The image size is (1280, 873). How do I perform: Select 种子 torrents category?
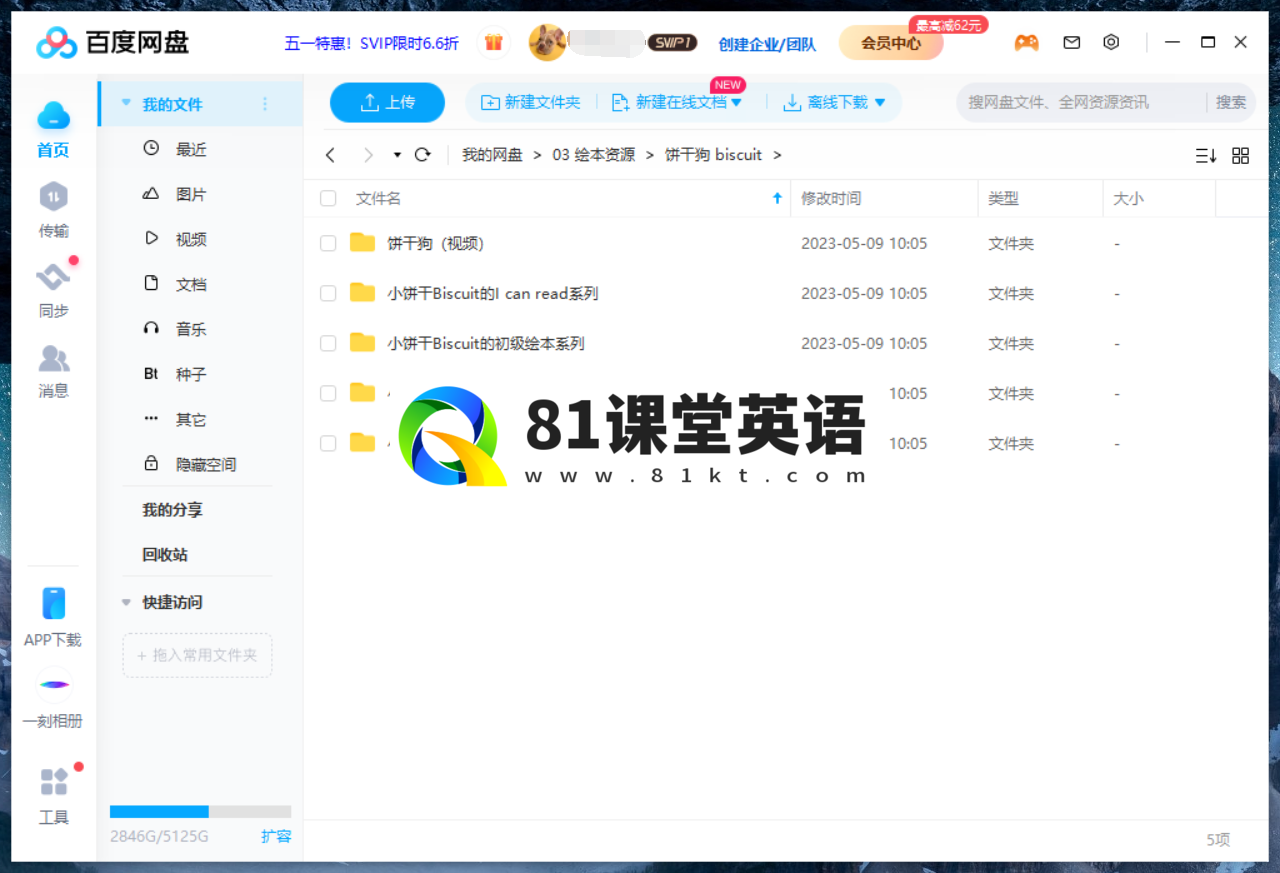pos(191,374)
